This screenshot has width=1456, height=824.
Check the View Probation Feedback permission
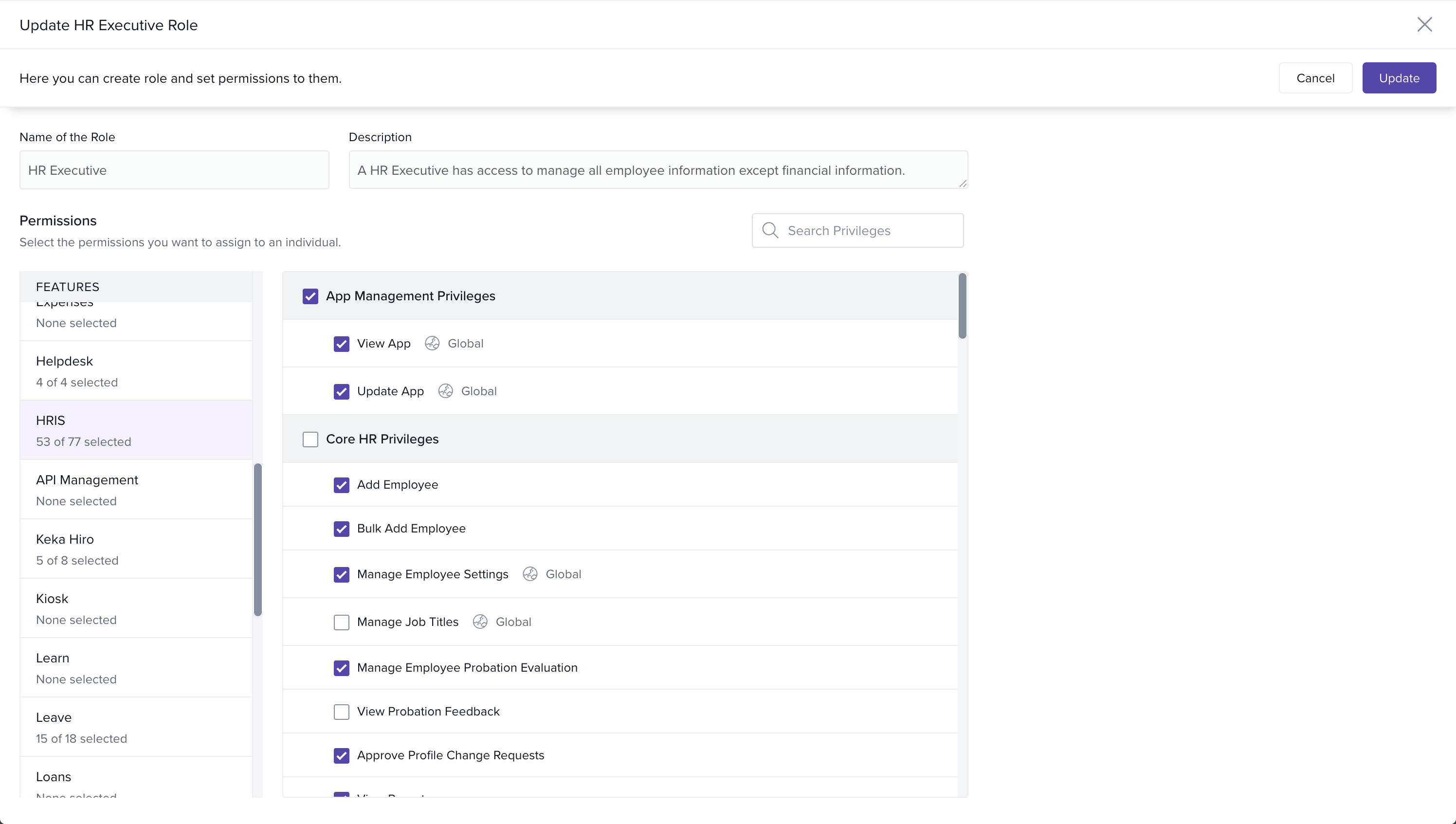click(341, 712)
